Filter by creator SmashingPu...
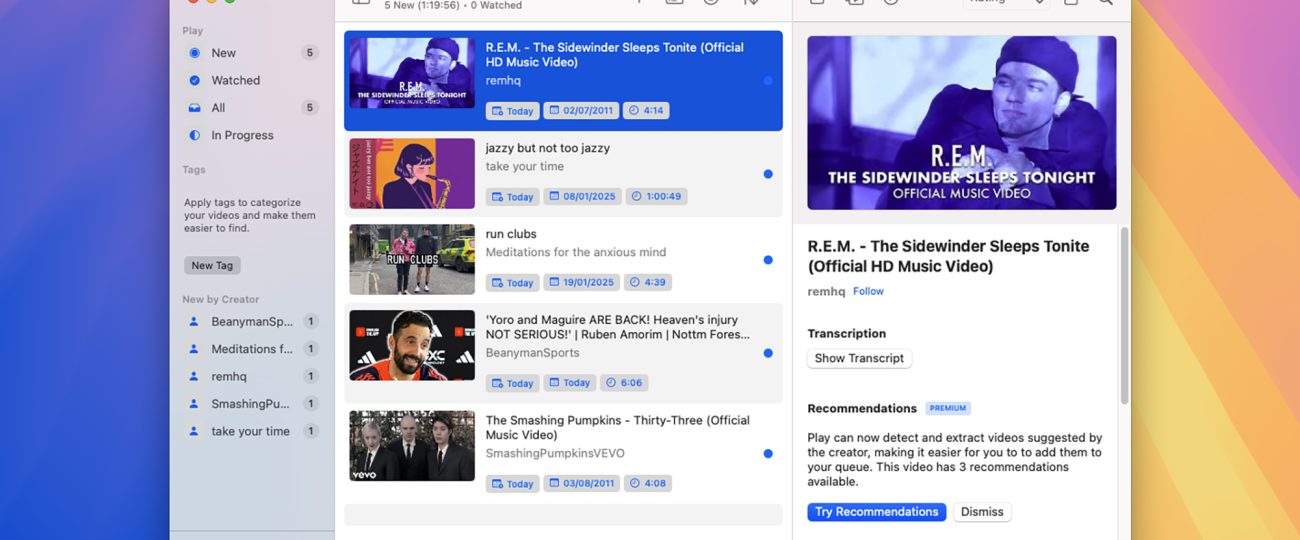1300x540 pixels. [252, 404]
